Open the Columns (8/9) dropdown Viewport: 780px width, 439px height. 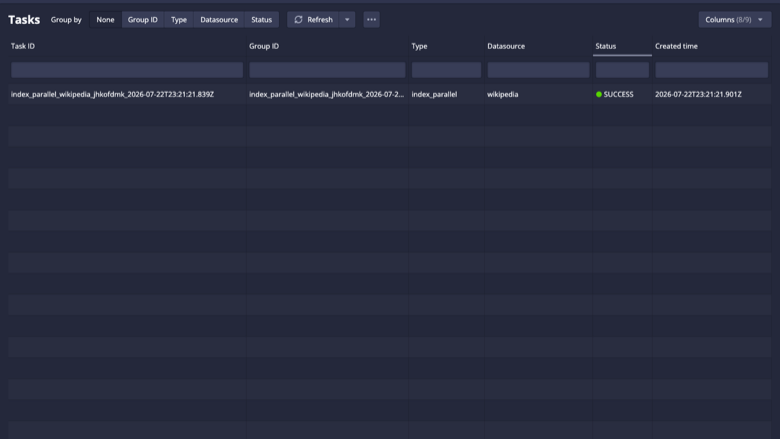[x=735, y=19]
